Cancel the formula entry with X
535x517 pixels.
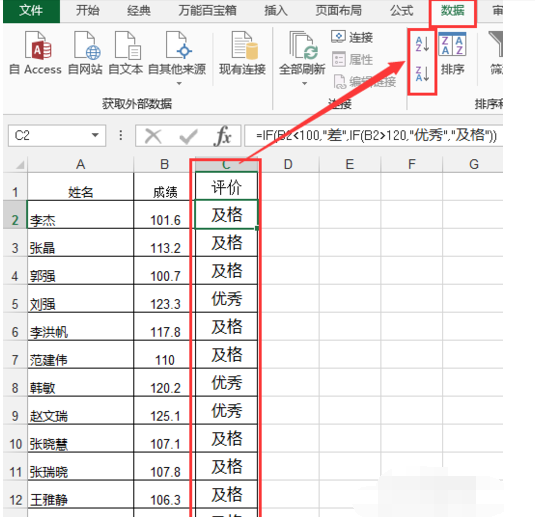[153, 136]
